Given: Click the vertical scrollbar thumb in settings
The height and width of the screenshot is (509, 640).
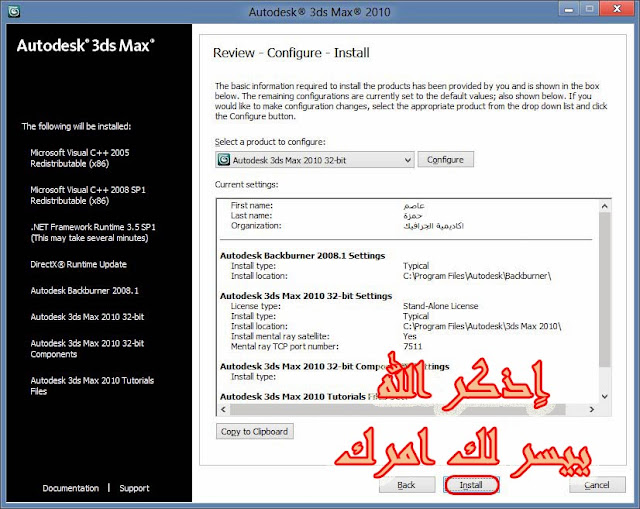Looking at the screenshot, I should click(604, 289).
